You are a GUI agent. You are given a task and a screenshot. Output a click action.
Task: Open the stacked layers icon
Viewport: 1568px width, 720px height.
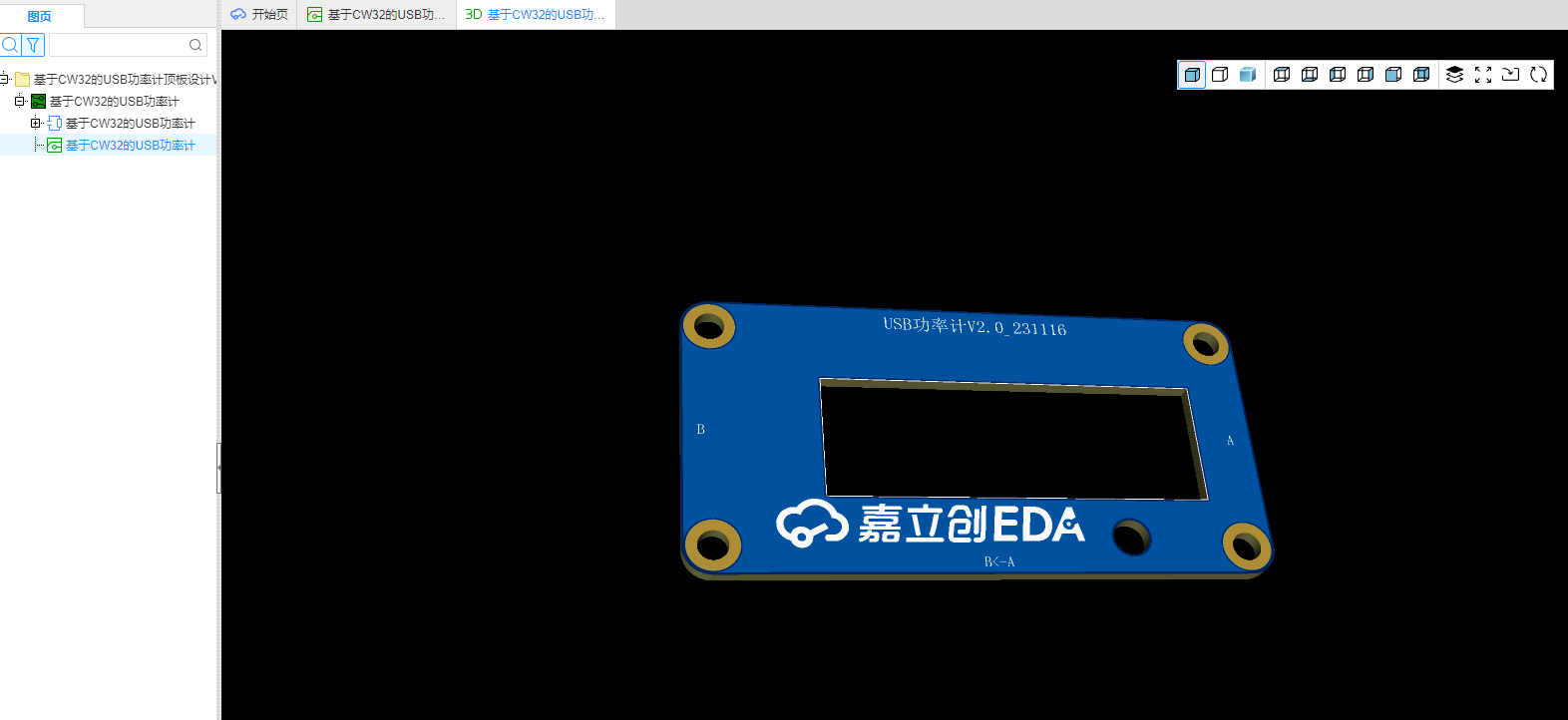pyautogui.click(x=1455, y=75)
